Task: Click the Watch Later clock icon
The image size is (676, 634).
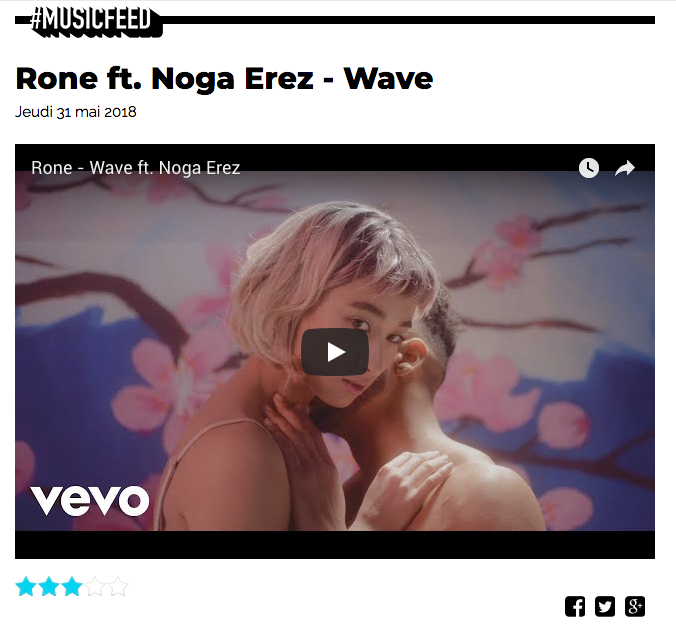Action: pos(588,168)
